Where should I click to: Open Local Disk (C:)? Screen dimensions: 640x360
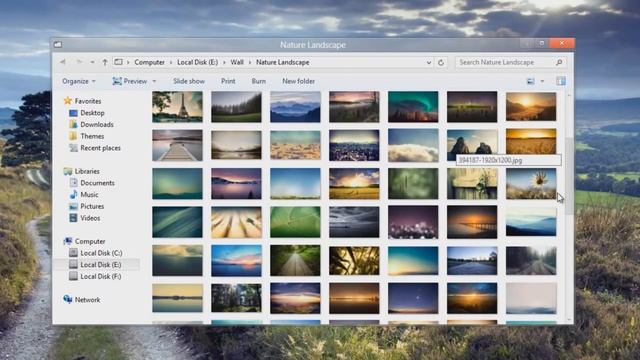[x=101, y=253]
